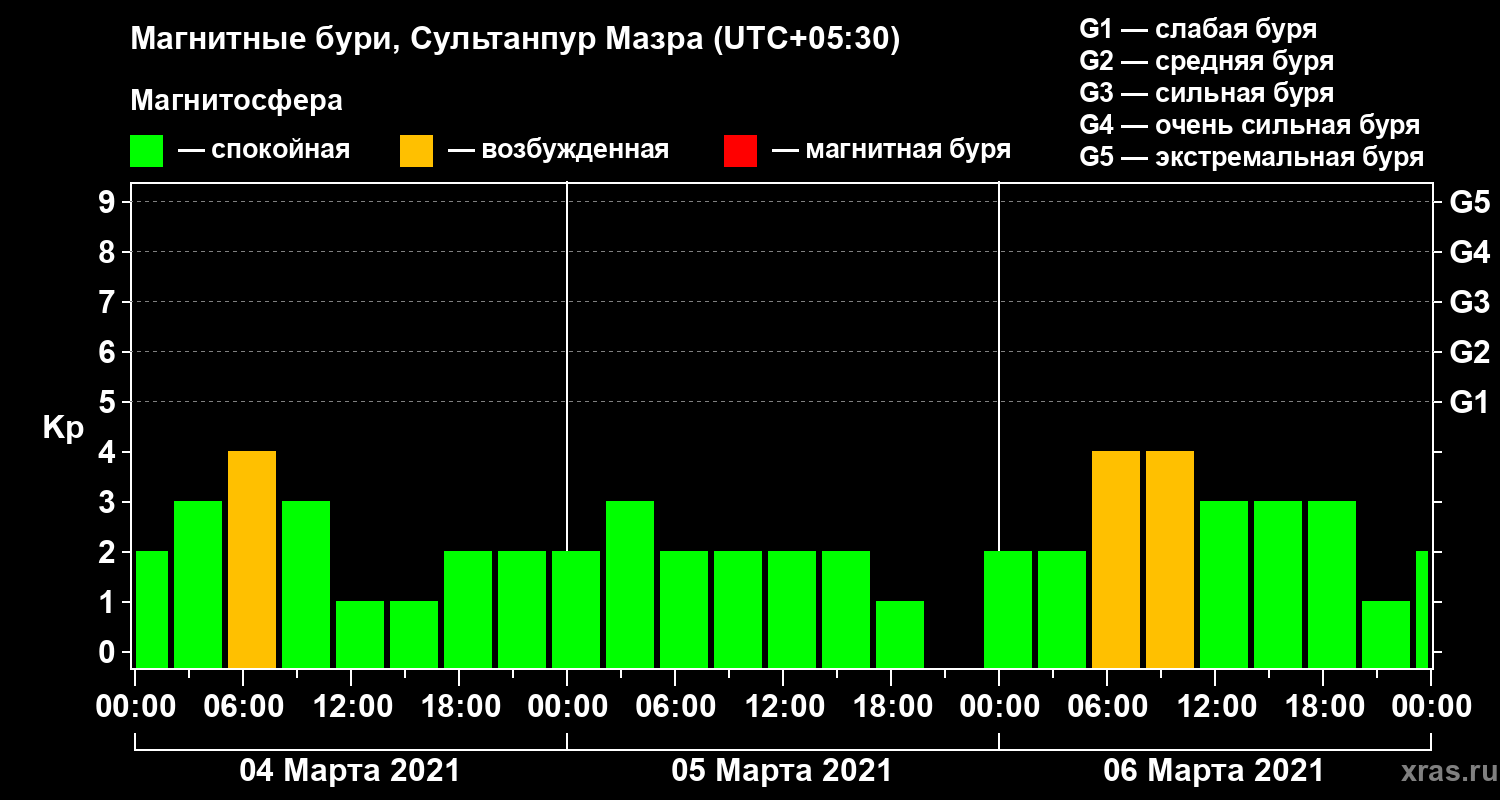Screen dimensions: 1500x800
Task: Select the Kp 1 bar on 05 Марта 2021
Action: click(900, 635)
